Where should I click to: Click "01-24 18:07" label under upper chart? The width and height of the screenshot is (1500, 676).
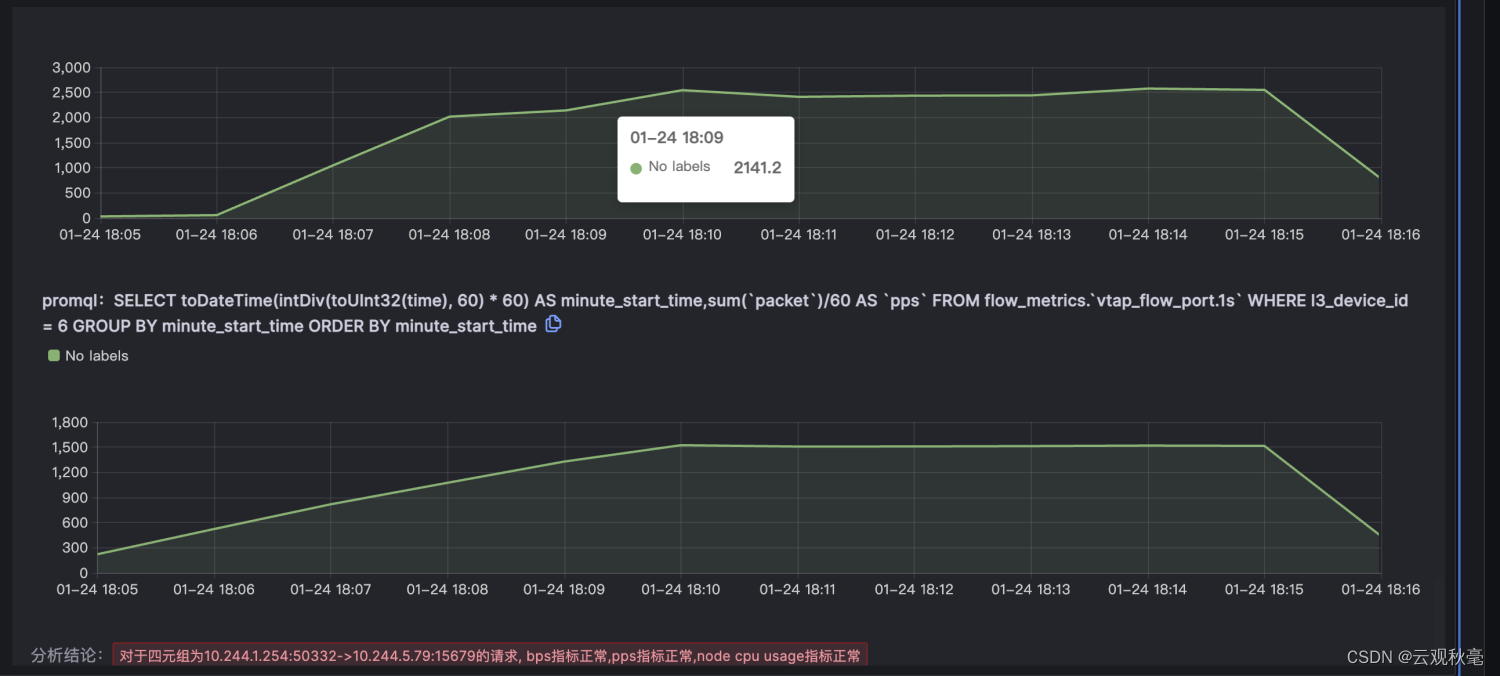332,235
